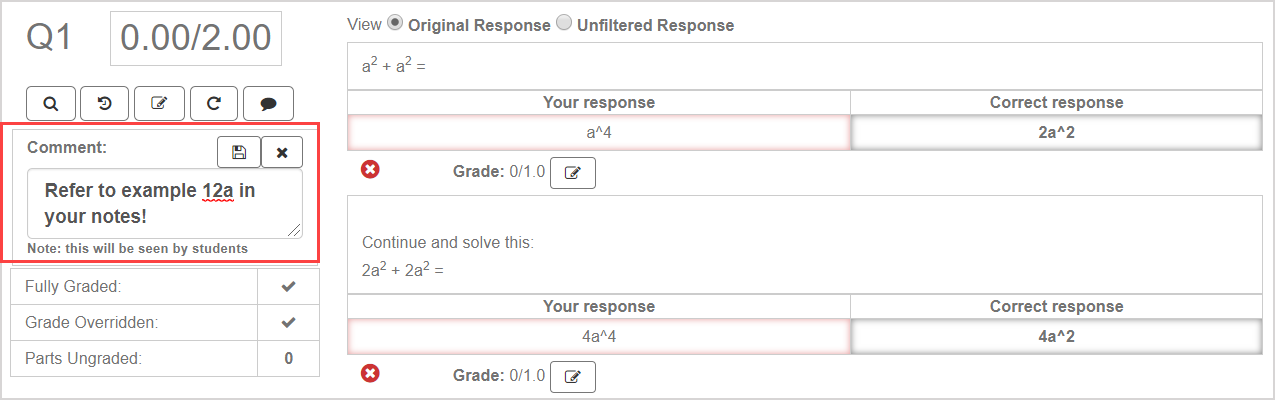Edit grade for the second part
The height and width of the screenshot is (400, 1275).
pos(573,376)
